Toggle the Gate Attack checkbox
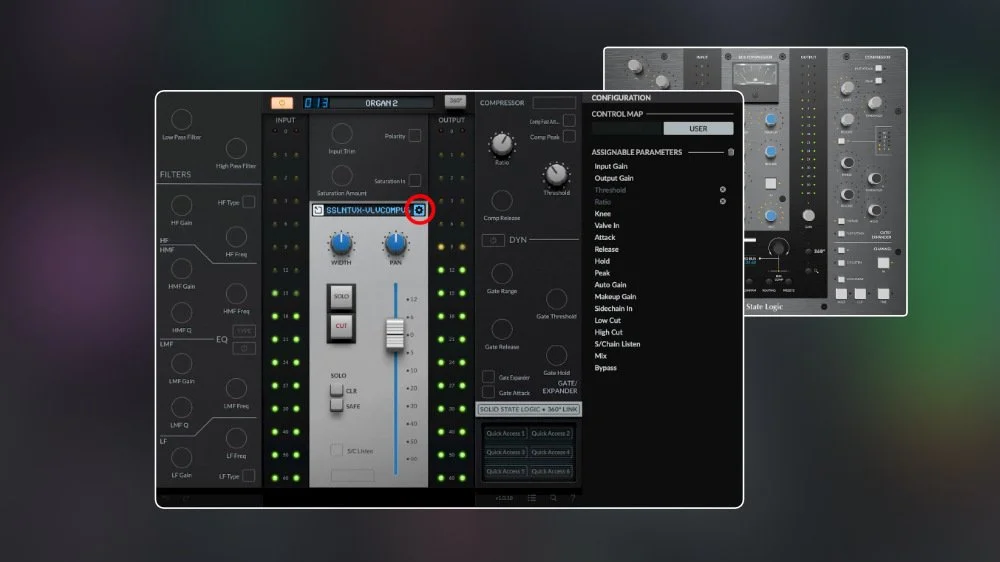Viewport: 1000px width, 562px height. coord(489,392)
